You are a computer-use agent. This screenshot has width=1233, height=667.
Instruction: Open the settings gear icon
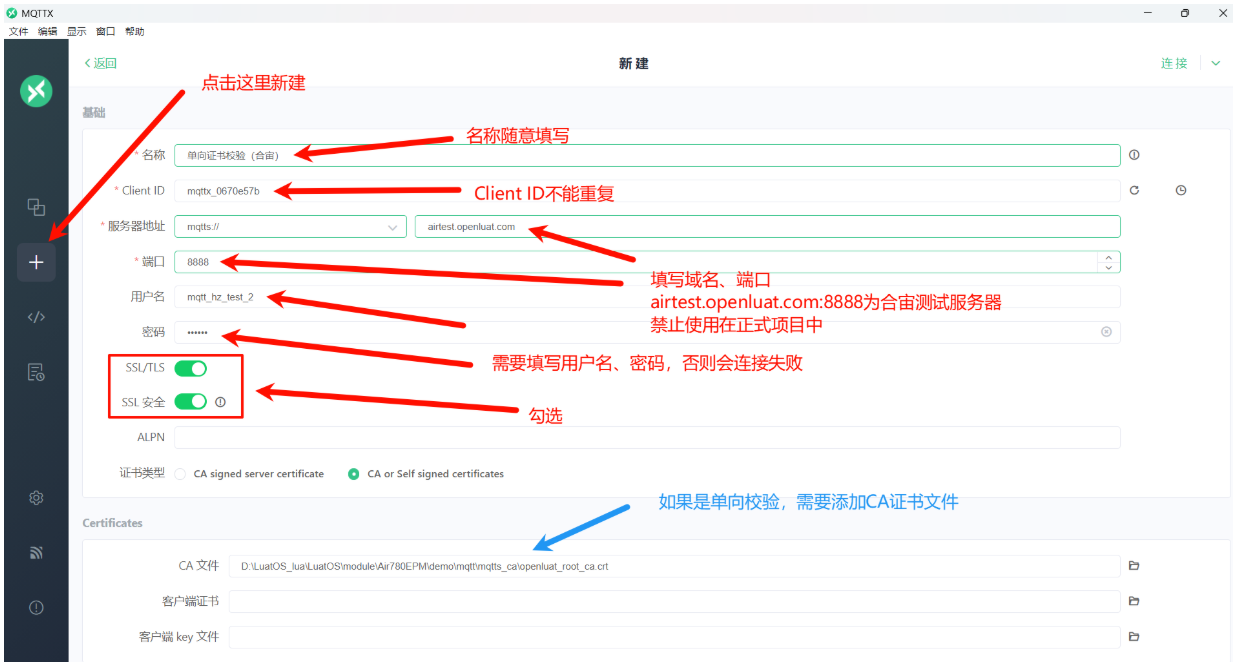(36, 497)
